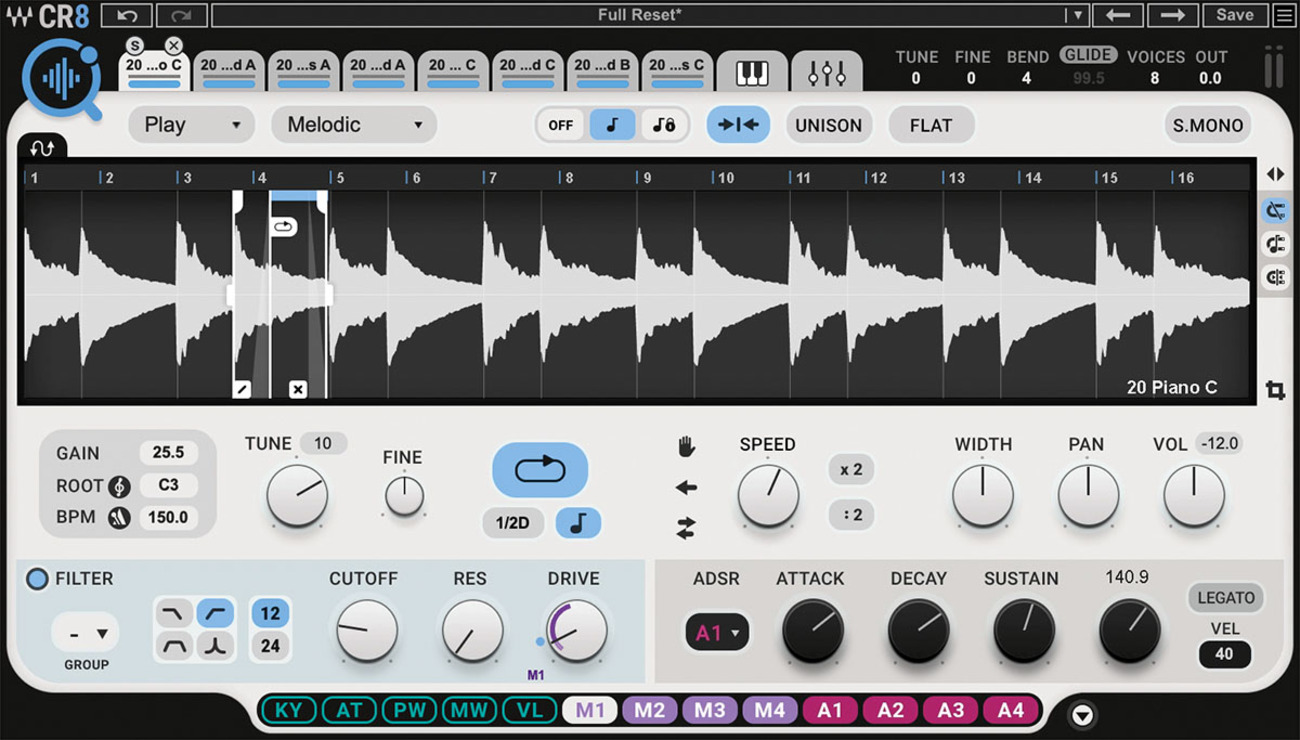Select the M2 modulator tab
Viewport: 1300px width, 740px height.
[x=650, y=710]
